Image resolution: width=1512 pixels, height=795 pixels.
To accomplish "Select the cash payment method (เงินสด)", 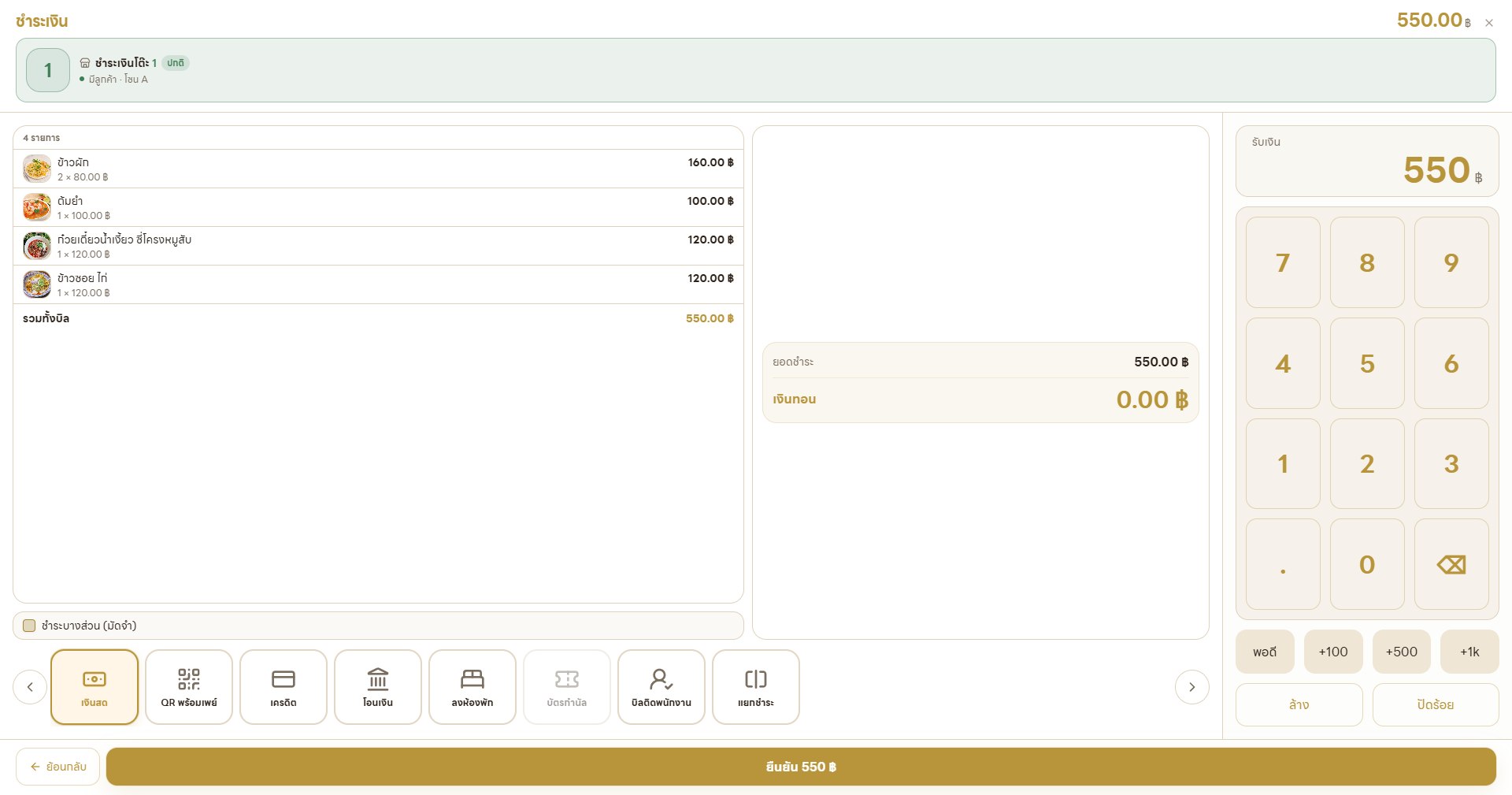I will coord(94,687).
